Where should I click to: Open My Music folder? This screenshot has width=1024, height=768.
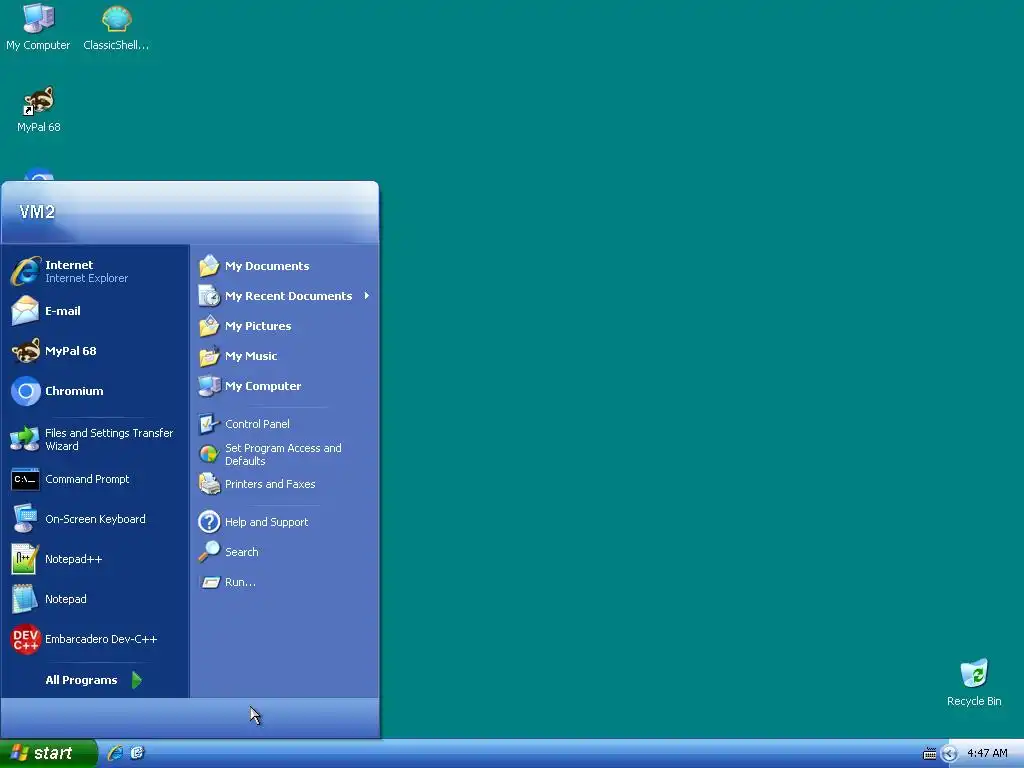click(285, 356)
